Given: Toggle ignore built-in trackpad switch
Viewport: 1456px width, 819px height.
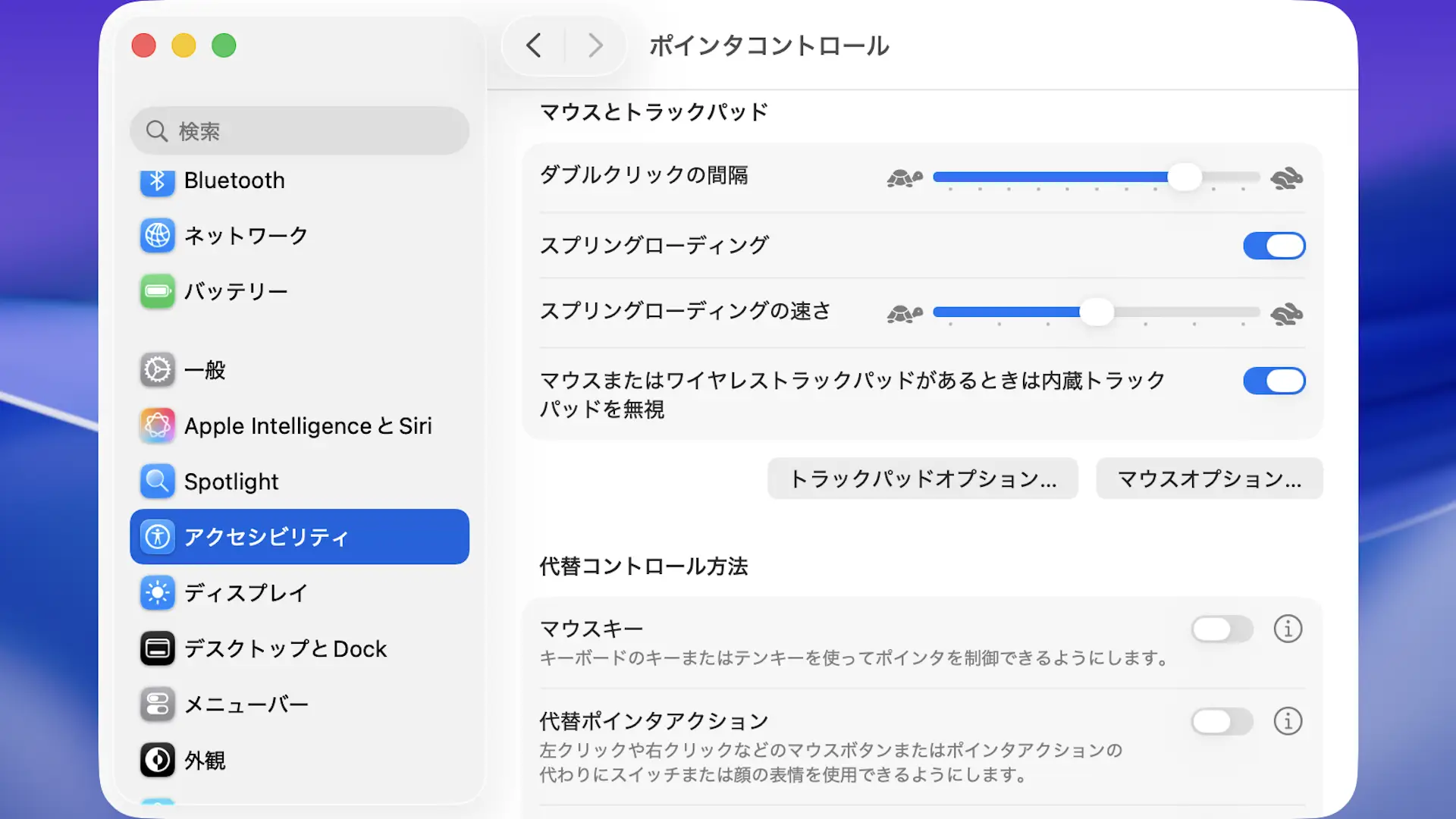Looking at the screenshot, I should pyautogui.click(x=1274, y=381).
